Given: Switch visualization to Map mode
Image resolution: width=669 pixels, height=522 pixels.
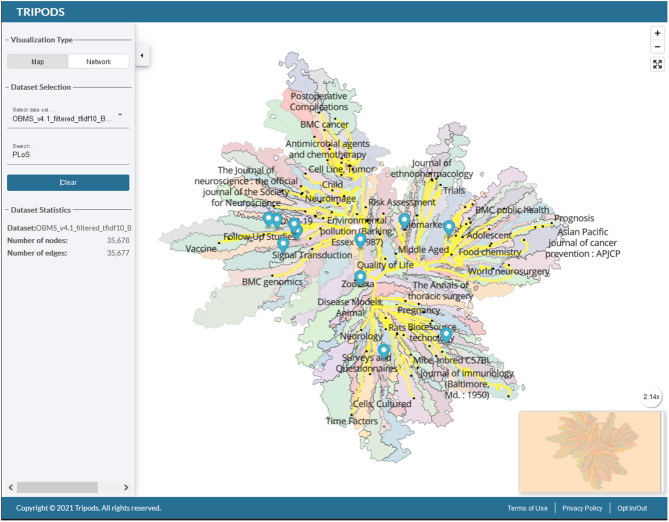Looking at the screenshot, I should [x=37, y=61].
